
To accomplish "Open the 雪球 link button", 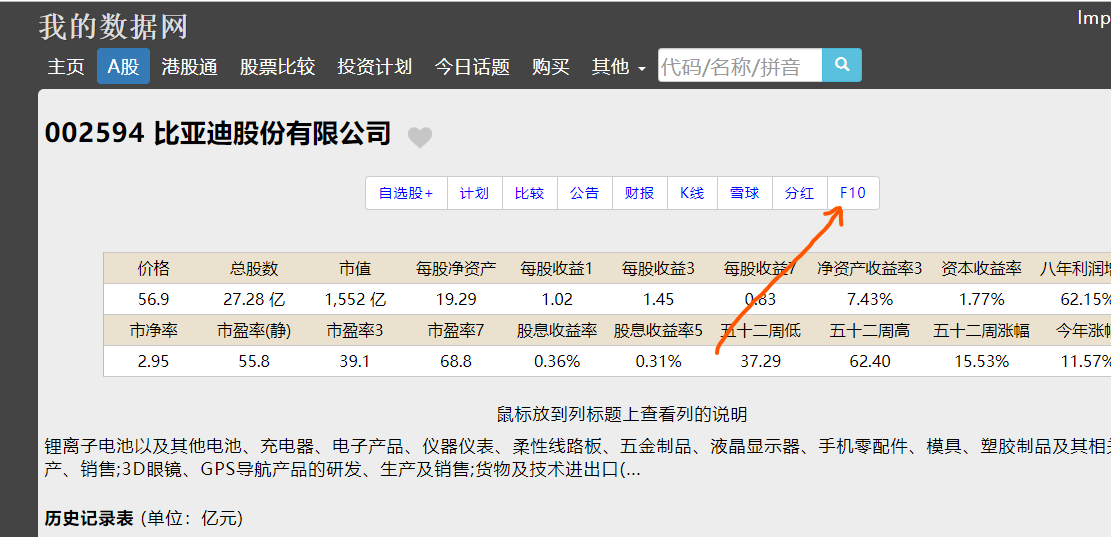I will 745,193.
